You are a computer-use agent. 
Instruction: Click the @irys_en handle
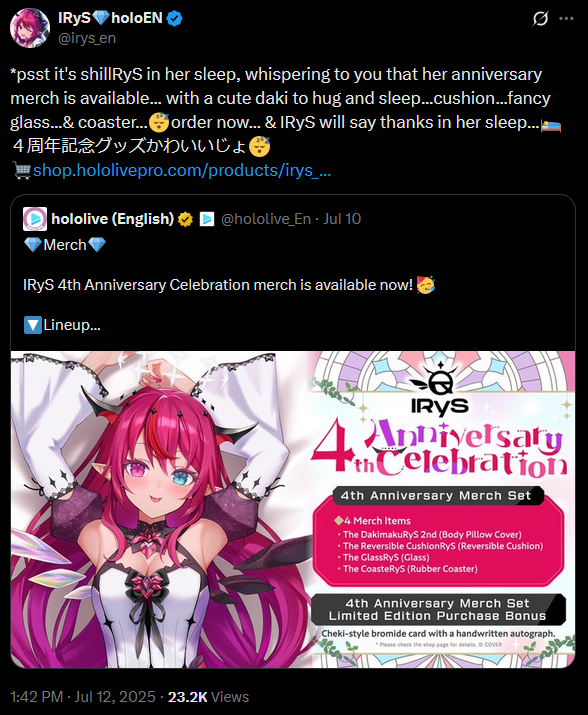[x=87, y=38]
